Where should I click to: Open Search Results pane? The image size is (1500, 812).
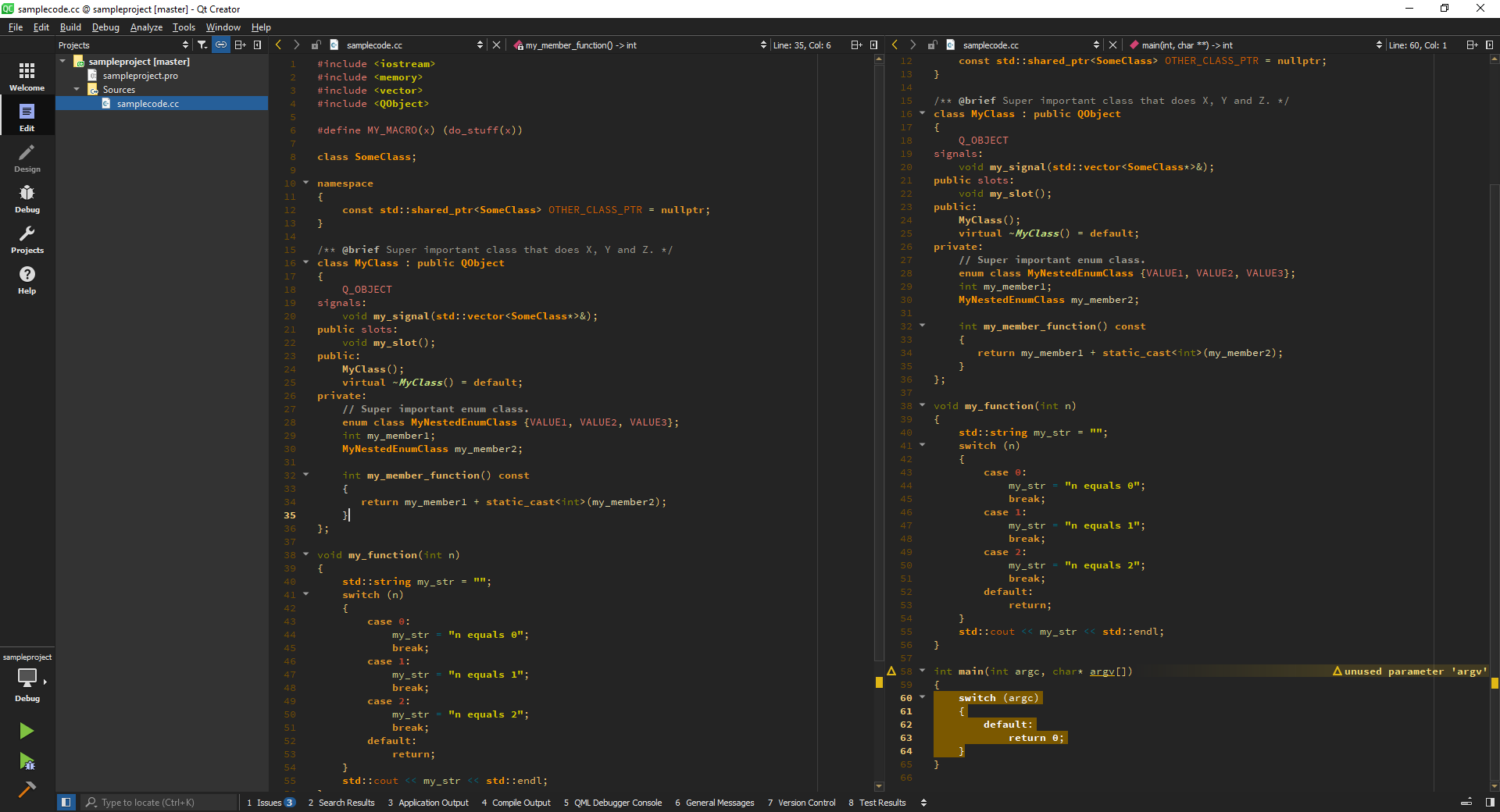pos(341,803)
